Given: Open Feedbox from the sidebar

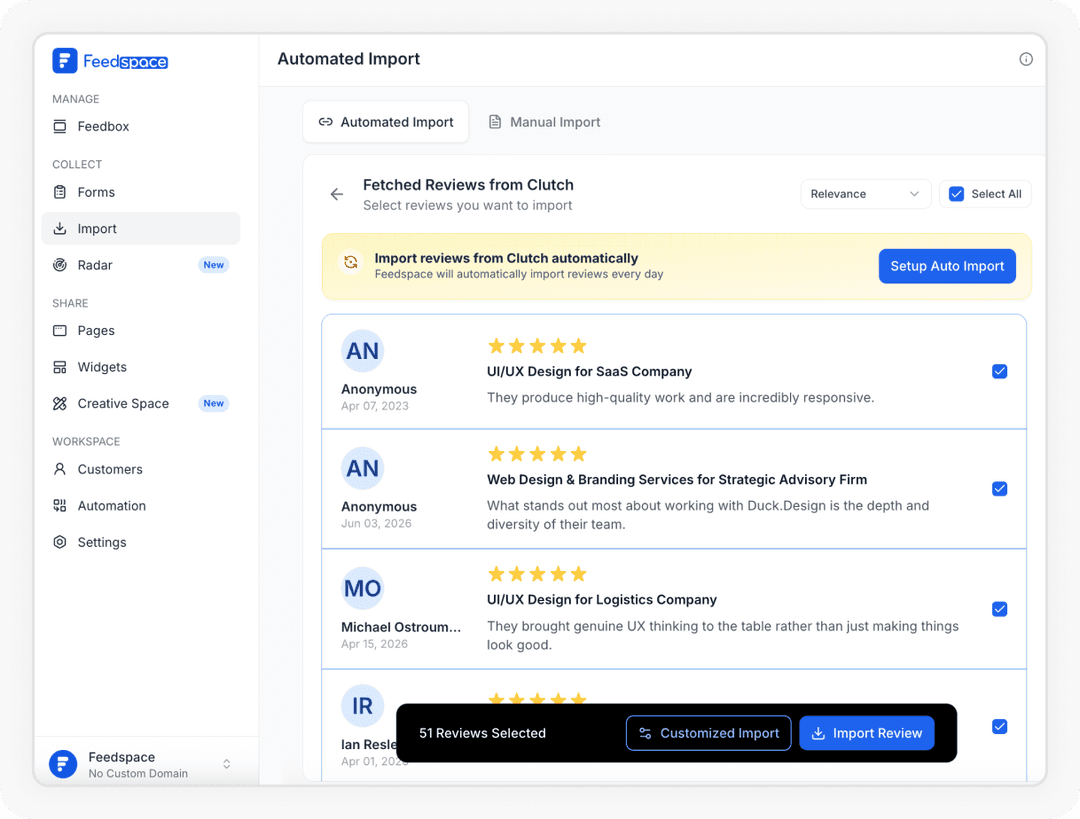Looking at the screenshot, I should pos(141,126).
